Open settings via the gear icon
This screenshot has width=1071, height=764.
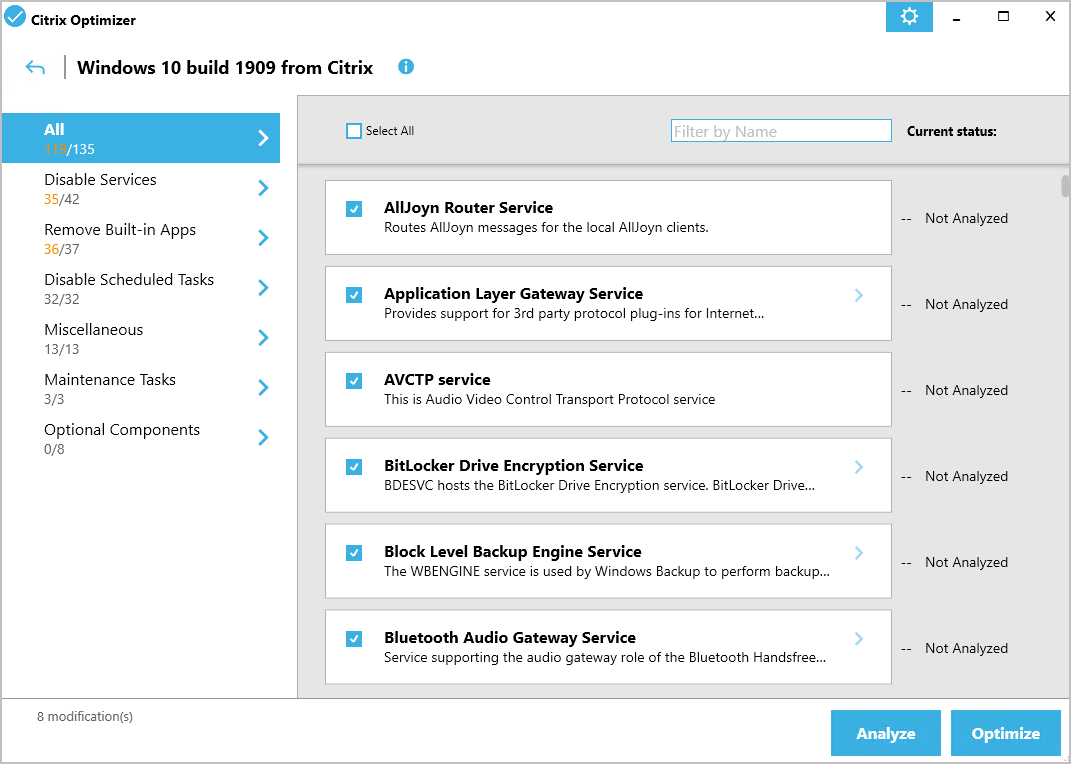coord(908,17)
